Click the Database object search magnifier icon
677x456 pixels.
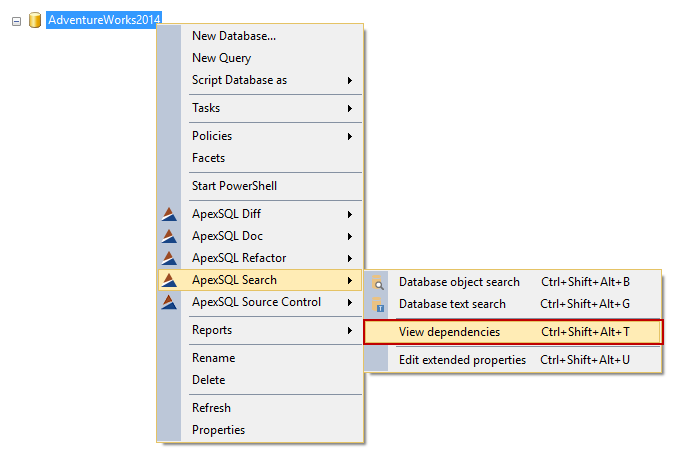click(x=378, y=282)
